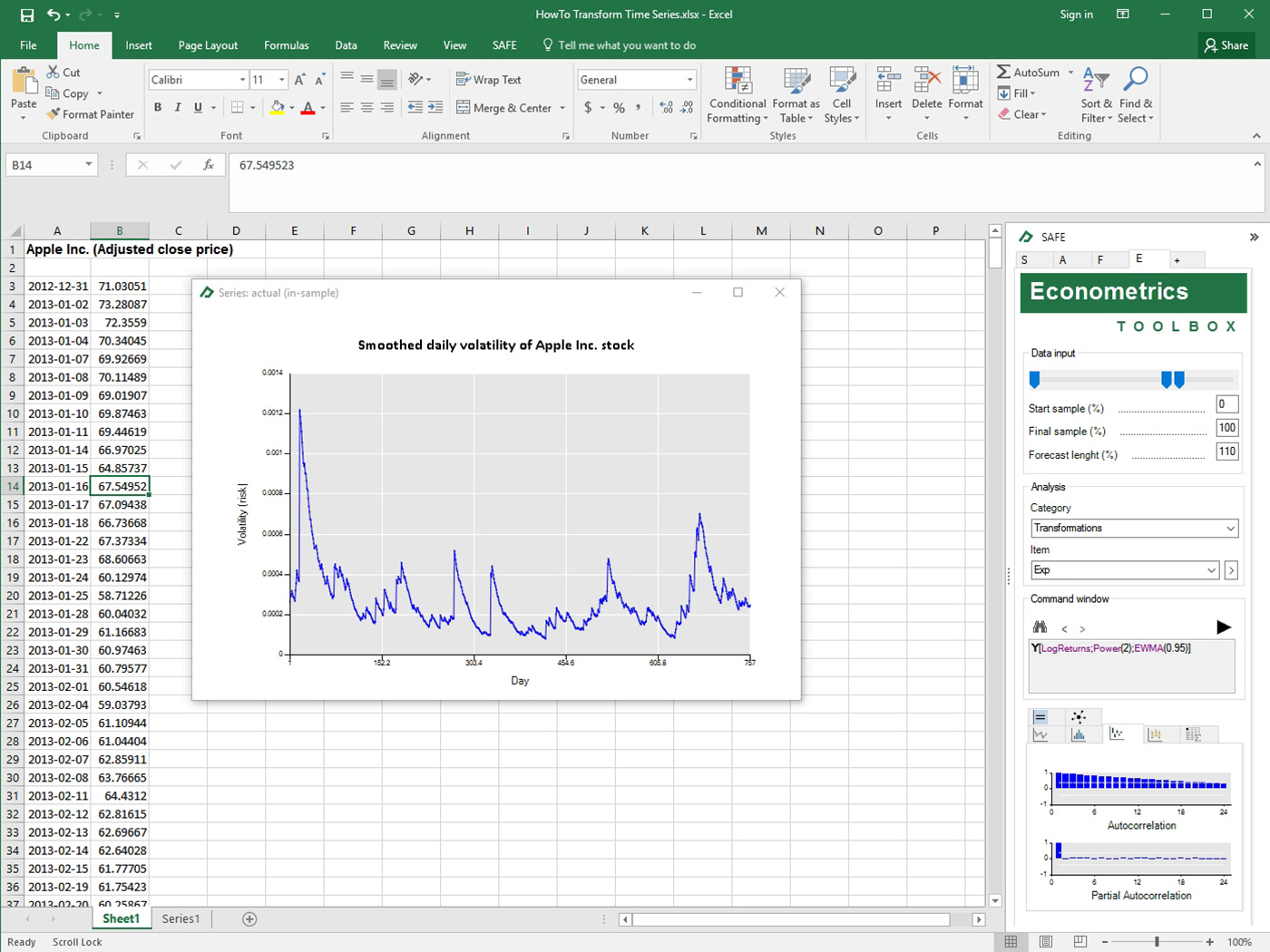
Task: Add a new sheet with plus button
Action: [x=249, y=918]
